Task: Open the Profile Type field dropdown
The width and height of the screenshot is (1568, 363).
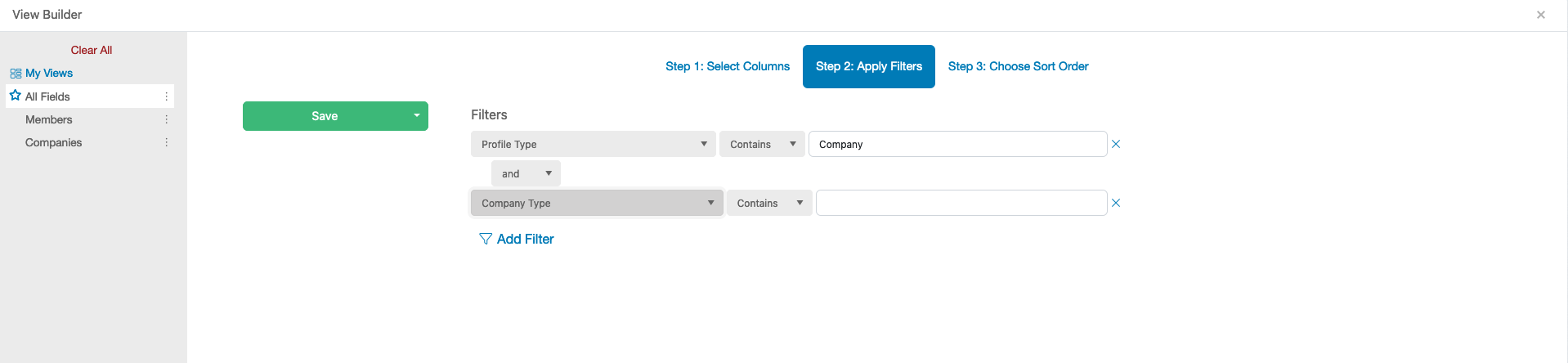Action: click(594, 144)
